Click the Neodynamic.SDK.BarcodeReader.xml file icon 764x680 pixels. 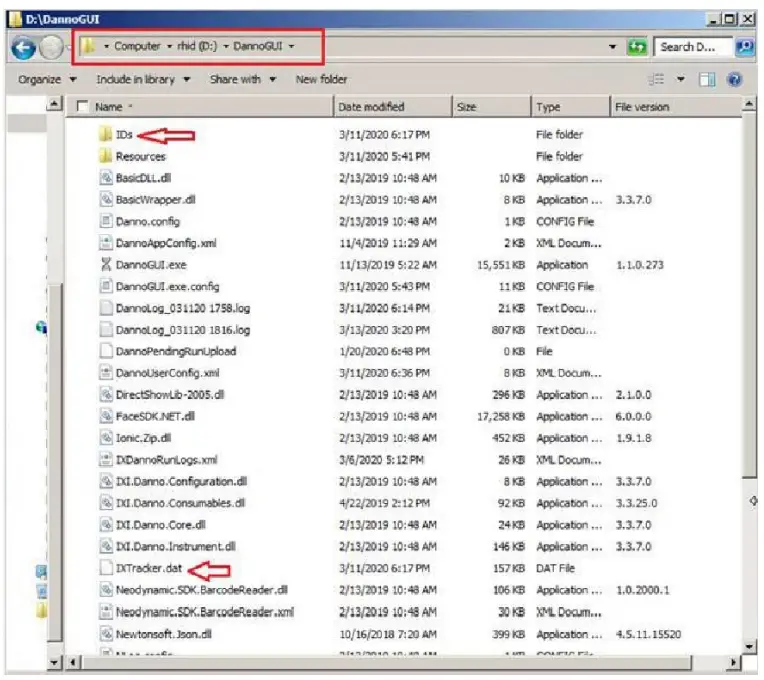pos(105,612)
